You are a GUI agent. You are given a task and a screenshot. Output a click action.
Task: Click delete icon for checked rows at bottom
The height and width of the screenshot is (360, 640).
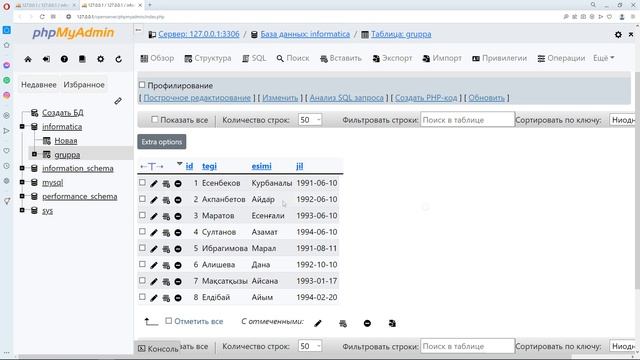coord(367,323)
